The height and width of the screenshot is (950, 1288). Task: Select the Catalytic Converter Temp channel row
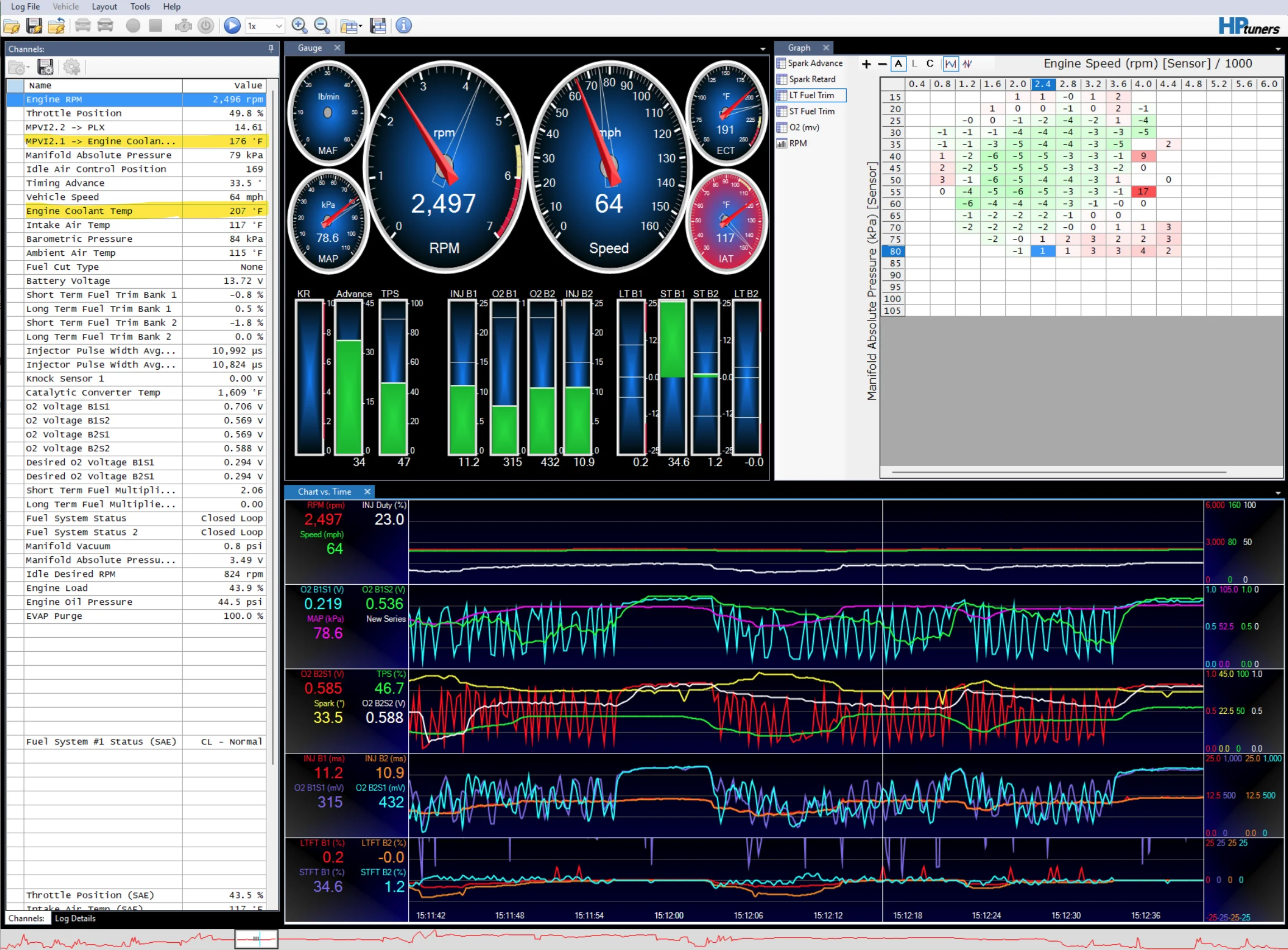tap(136, 393)
